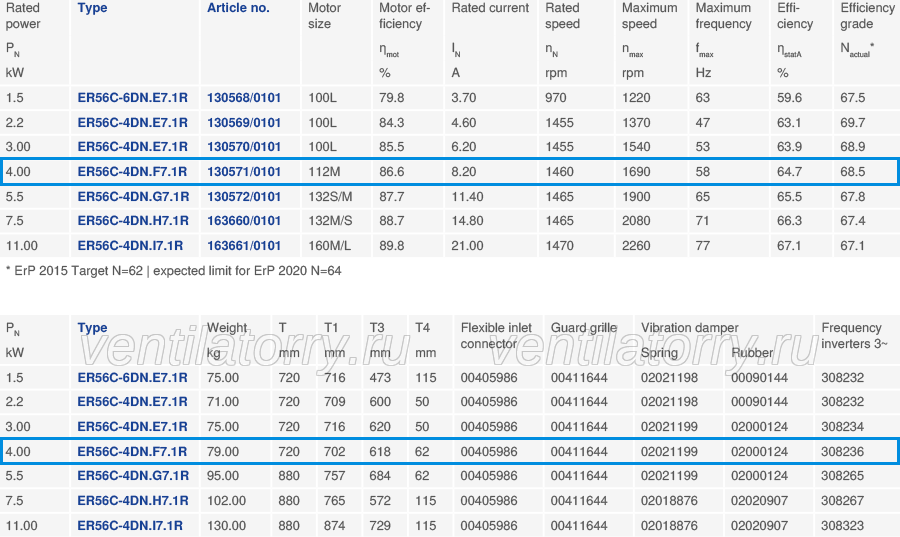The height and width of the screenshot is (537, 900).
Task: Select weight value 130.00
Action: pos(227,526)
